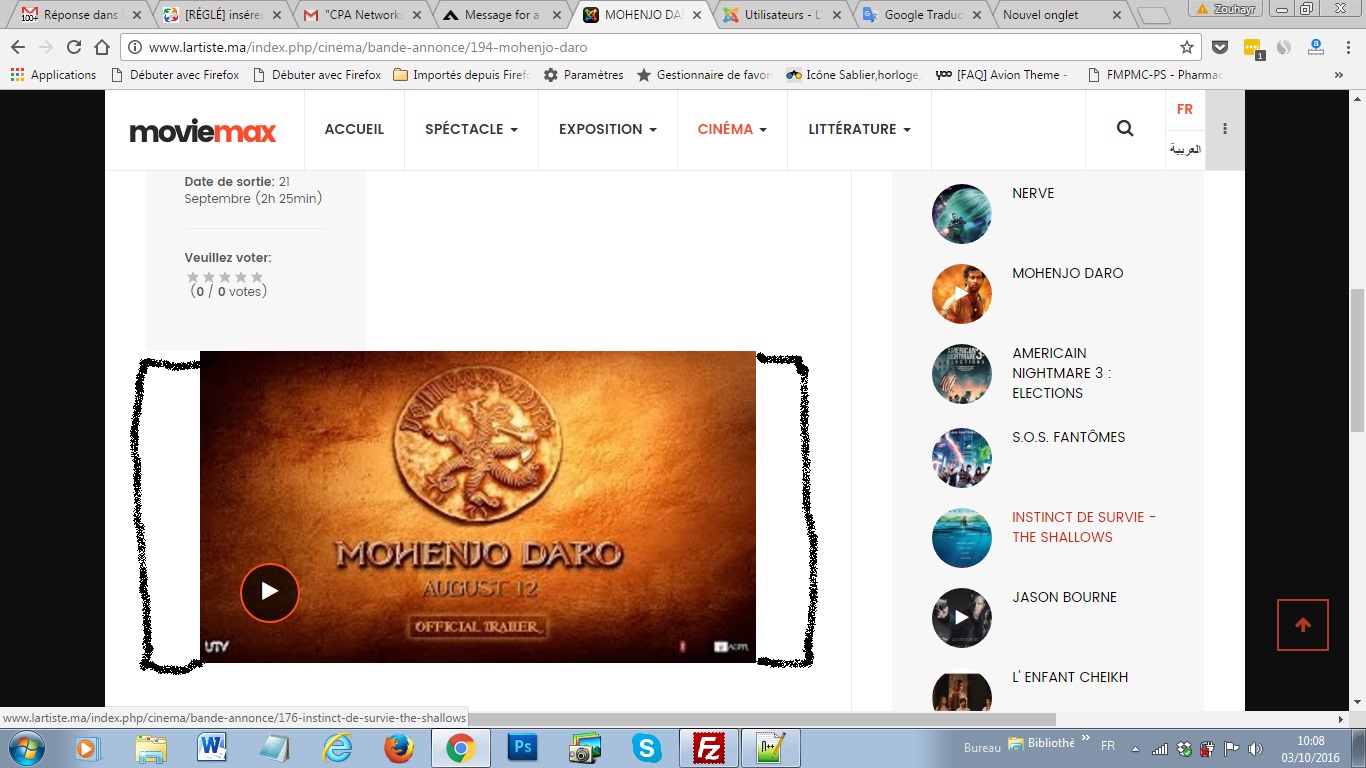Expand the LITTÉRATURE dropdown menu

click(859, 129)
